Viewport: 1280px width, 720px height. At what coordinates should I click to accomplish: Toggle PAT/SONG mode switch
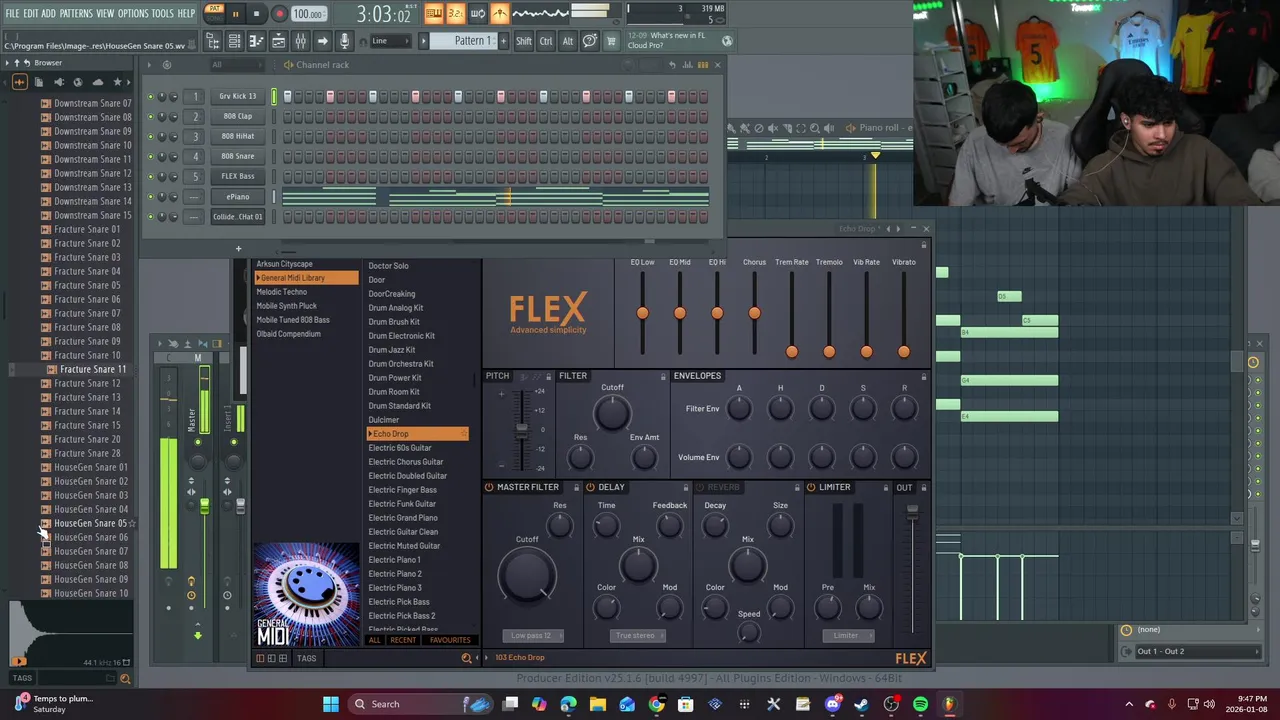pyautogui.click(x=214, y=13)
